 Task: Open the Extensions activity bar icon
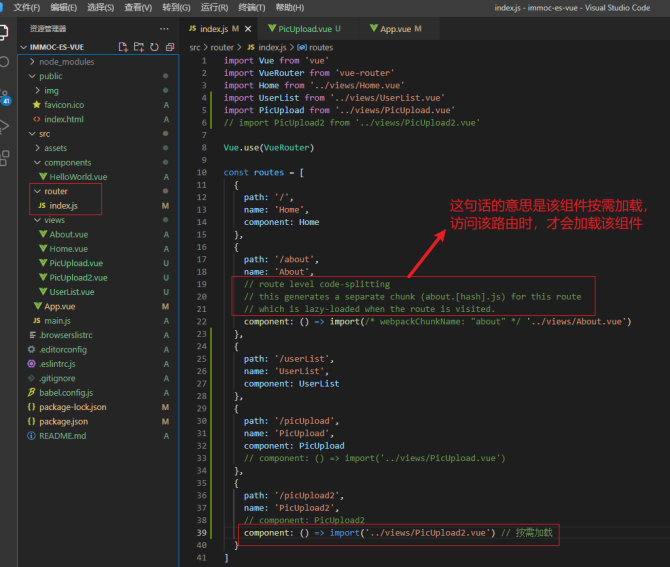pos(4,158)
